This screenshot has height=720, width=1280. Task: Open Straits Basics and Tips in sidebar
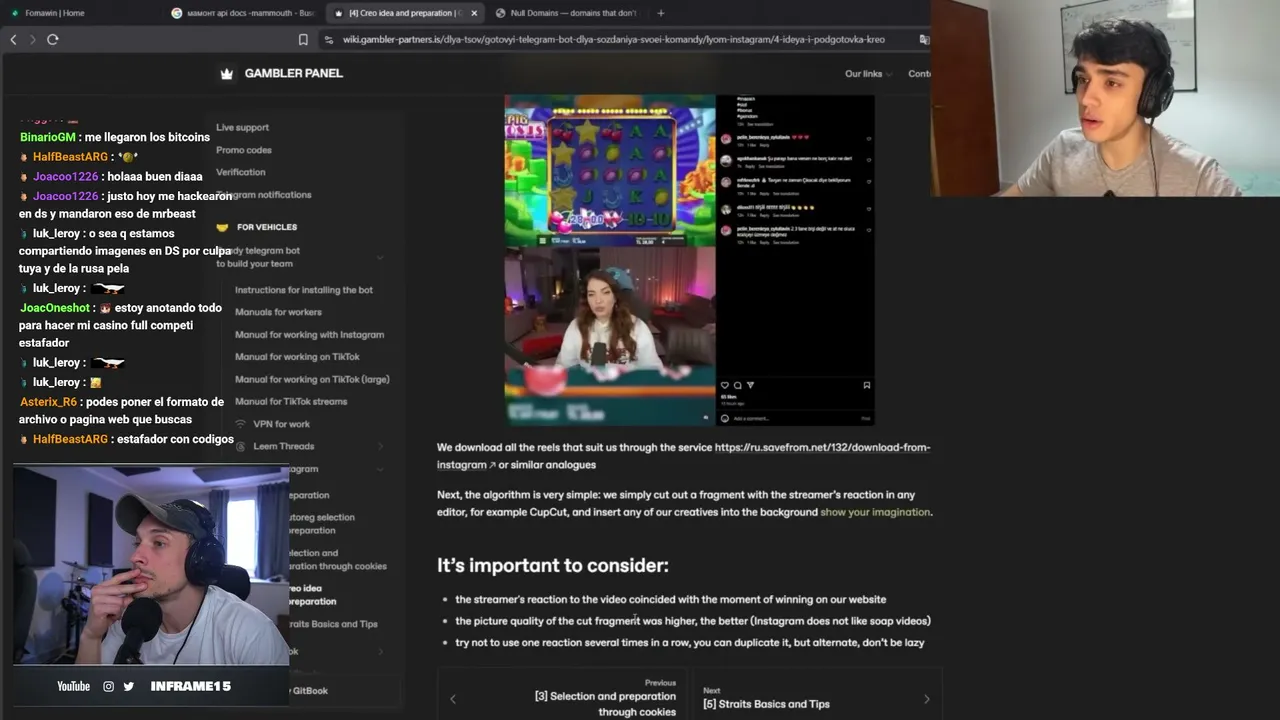coord(333,624)
